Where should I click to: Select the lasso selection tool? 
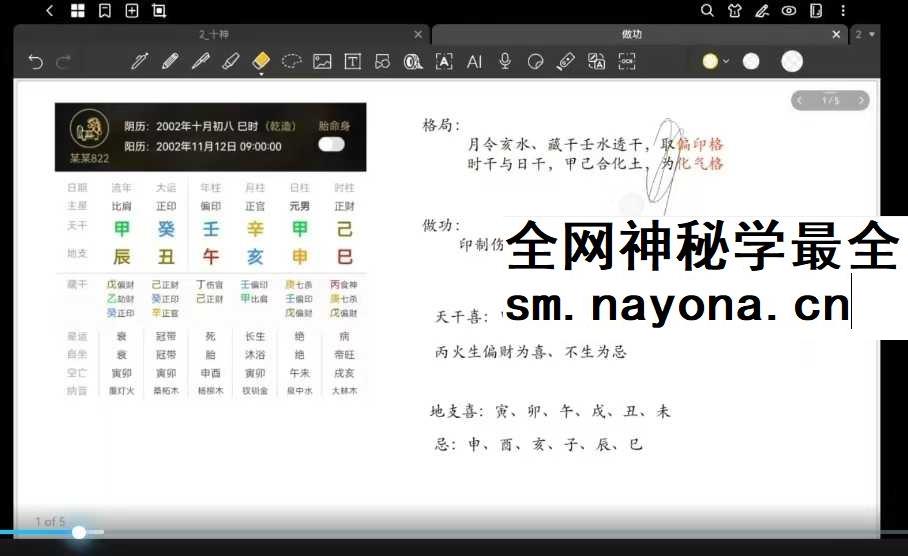292,61
